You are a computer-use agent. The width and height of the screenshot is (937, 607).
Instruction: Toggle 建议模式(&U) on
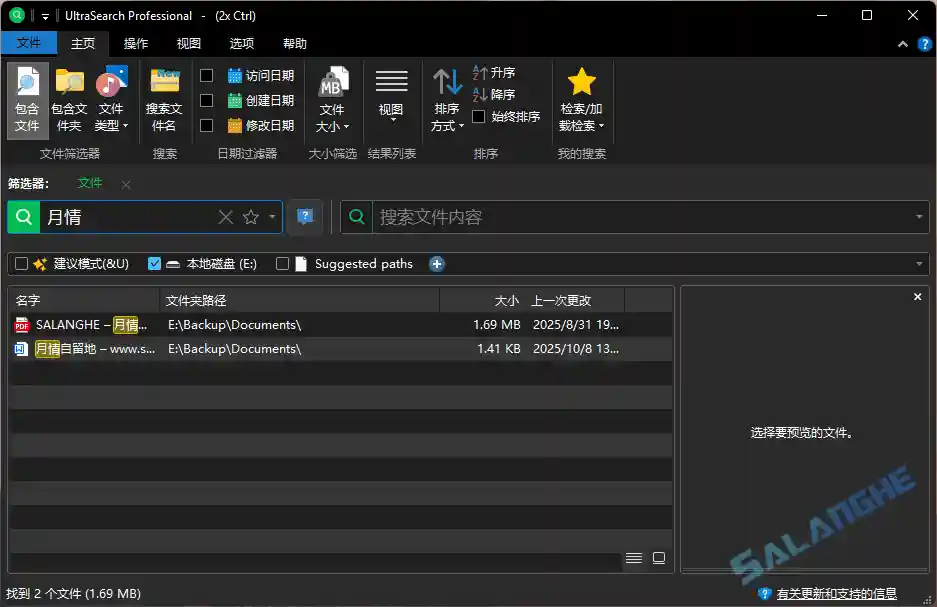click(21, 263)
